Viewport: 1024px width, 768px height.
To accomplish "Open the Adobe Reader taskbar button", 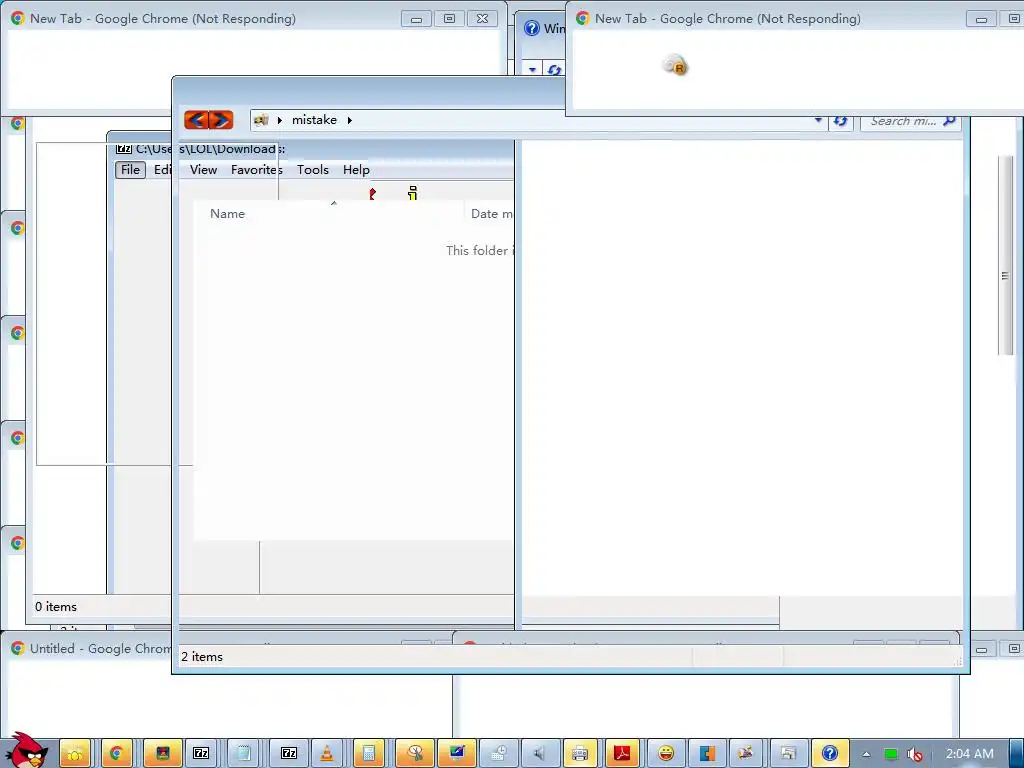I will (x=621, y=754).
